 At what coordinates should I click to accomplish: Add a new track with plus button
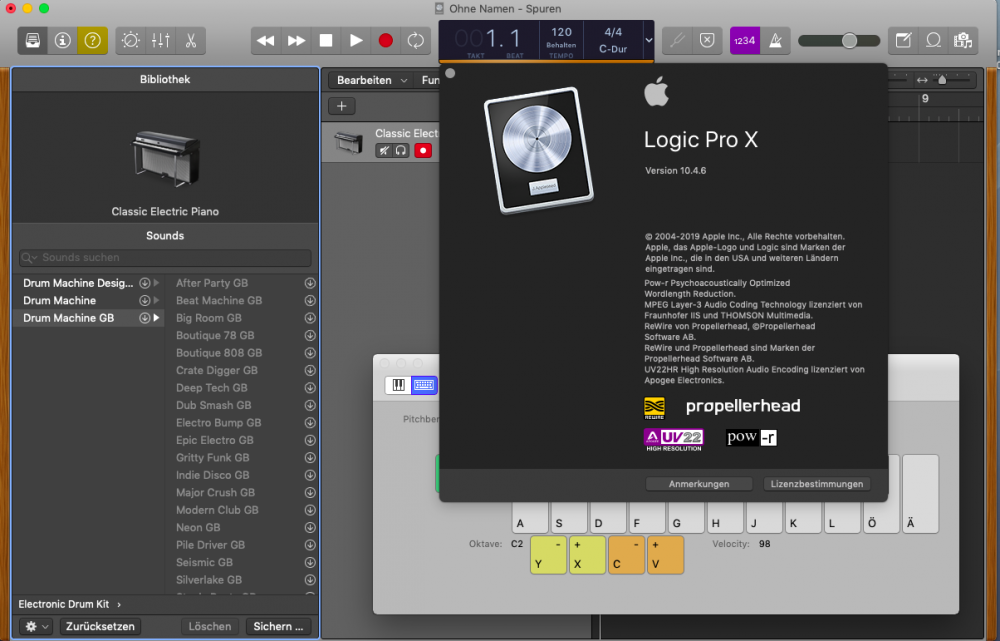pyautogui.click(x=342, y=106)
